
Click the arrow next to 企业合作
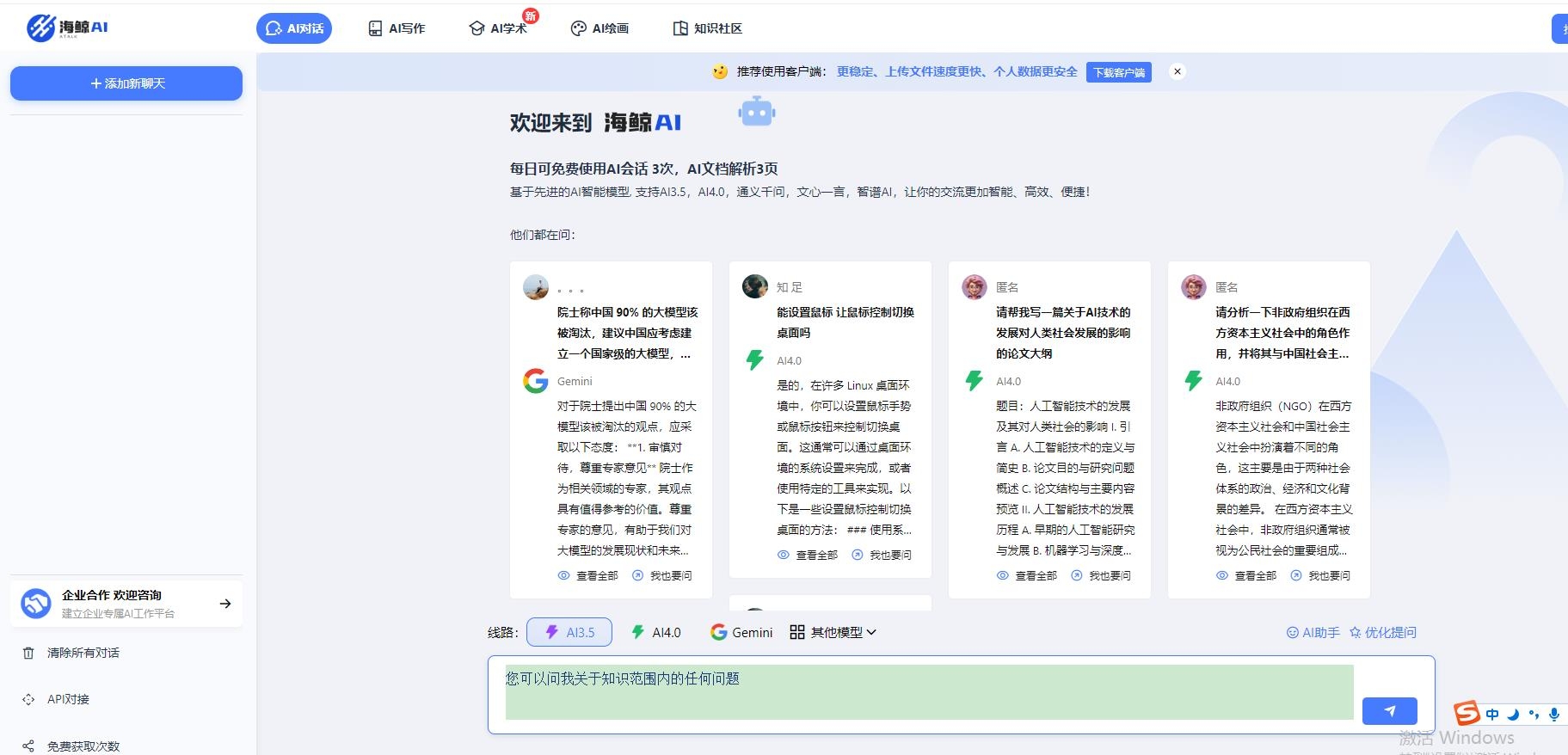click(x=225, y=604)
